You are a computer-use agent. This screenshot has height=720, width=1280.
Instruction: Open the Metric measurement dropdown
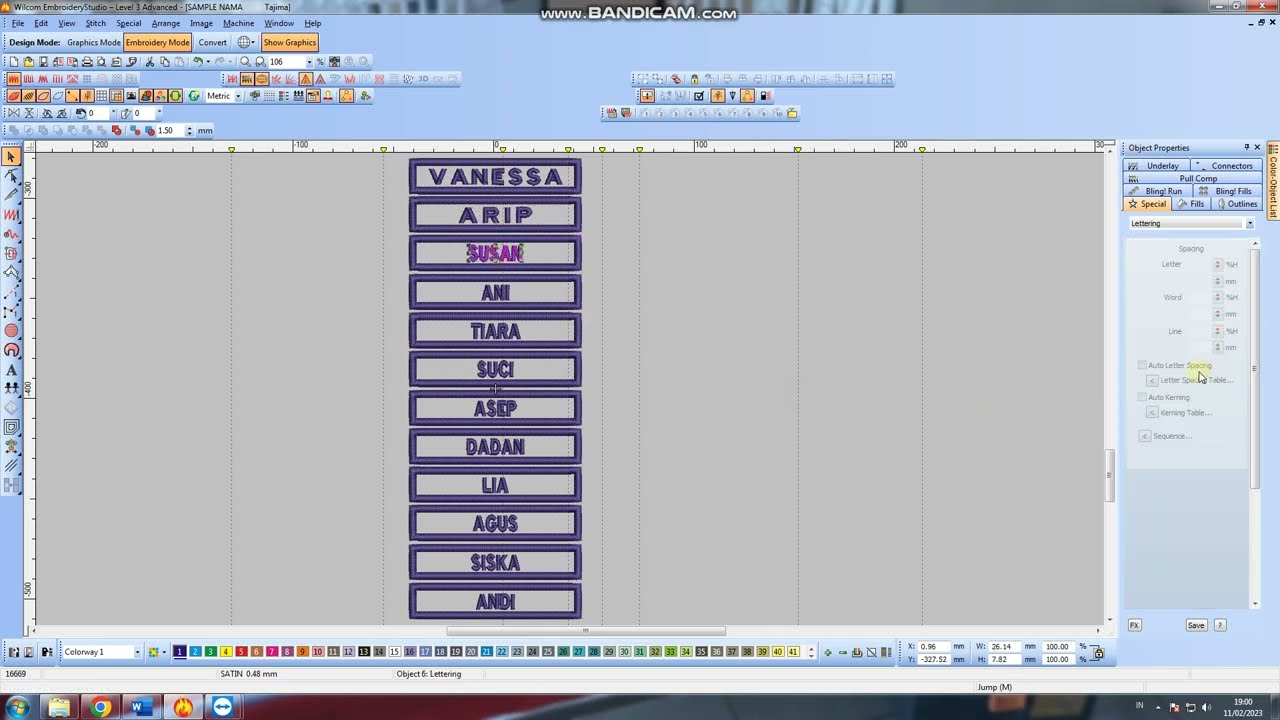238,96
